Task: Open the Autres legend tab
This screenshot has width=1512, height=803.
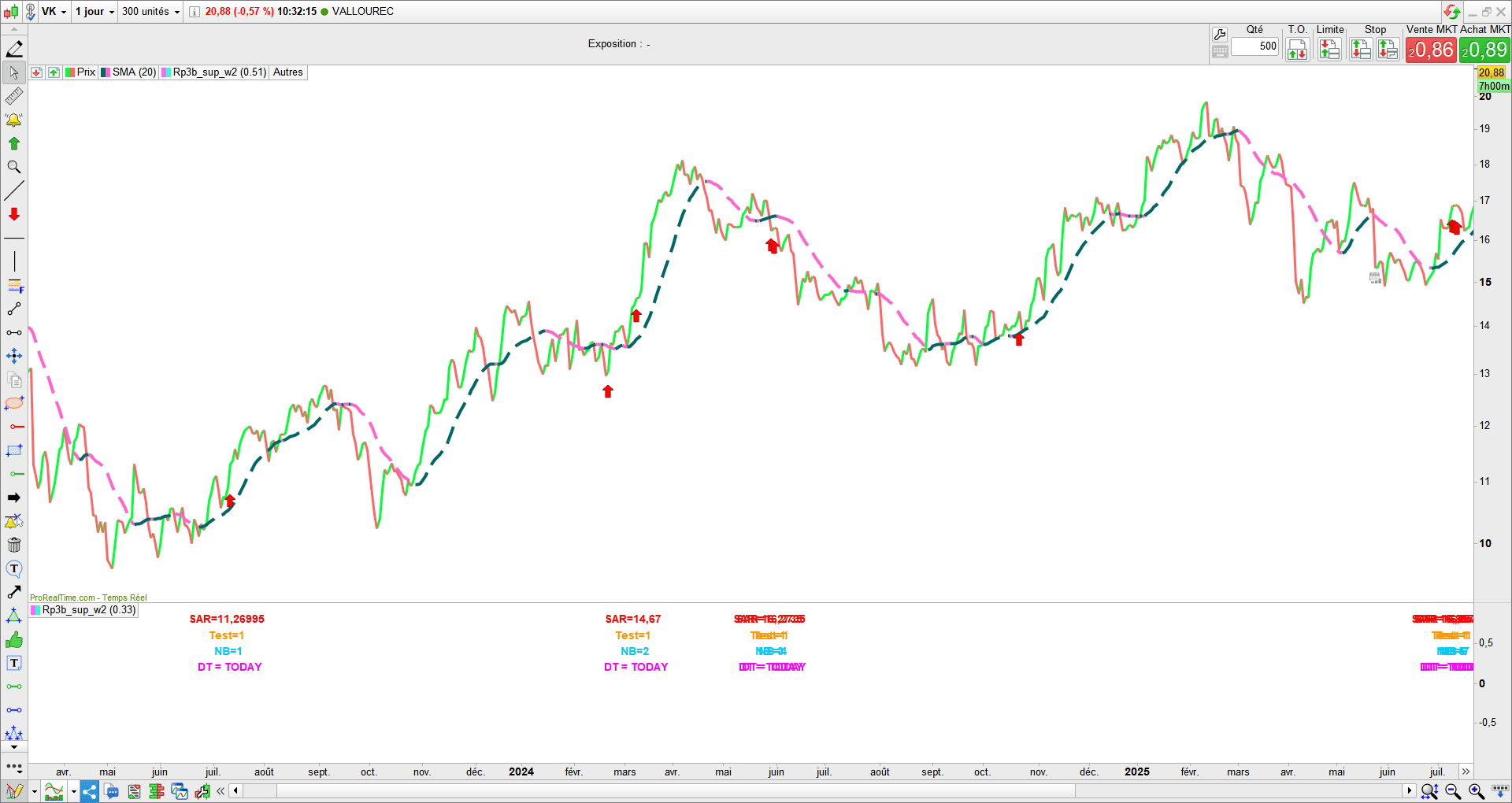Action: (x=288, y=72)
